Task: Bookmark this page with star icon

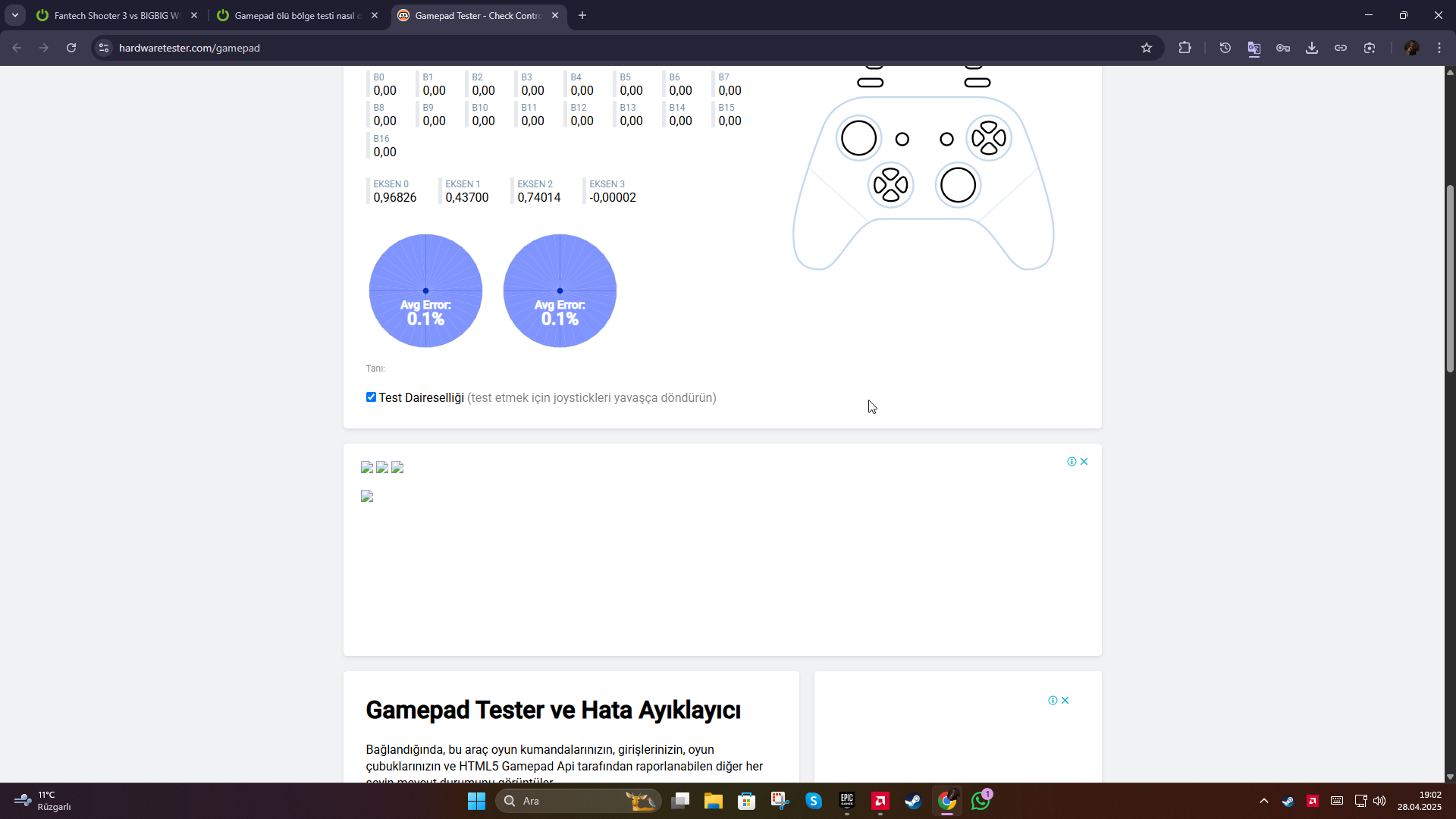Action: tap(1147, 48)
